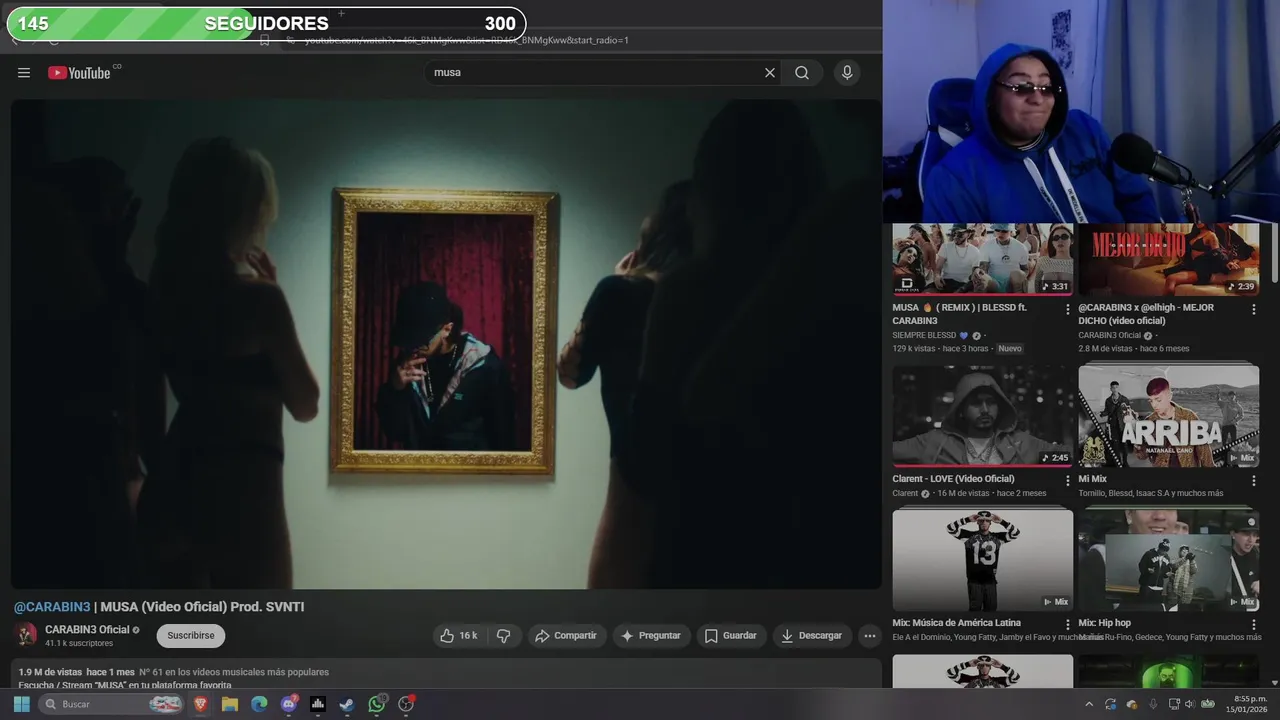
Task: Expand the system tray hidden icons chevron
Action: tap(1089, 704)
